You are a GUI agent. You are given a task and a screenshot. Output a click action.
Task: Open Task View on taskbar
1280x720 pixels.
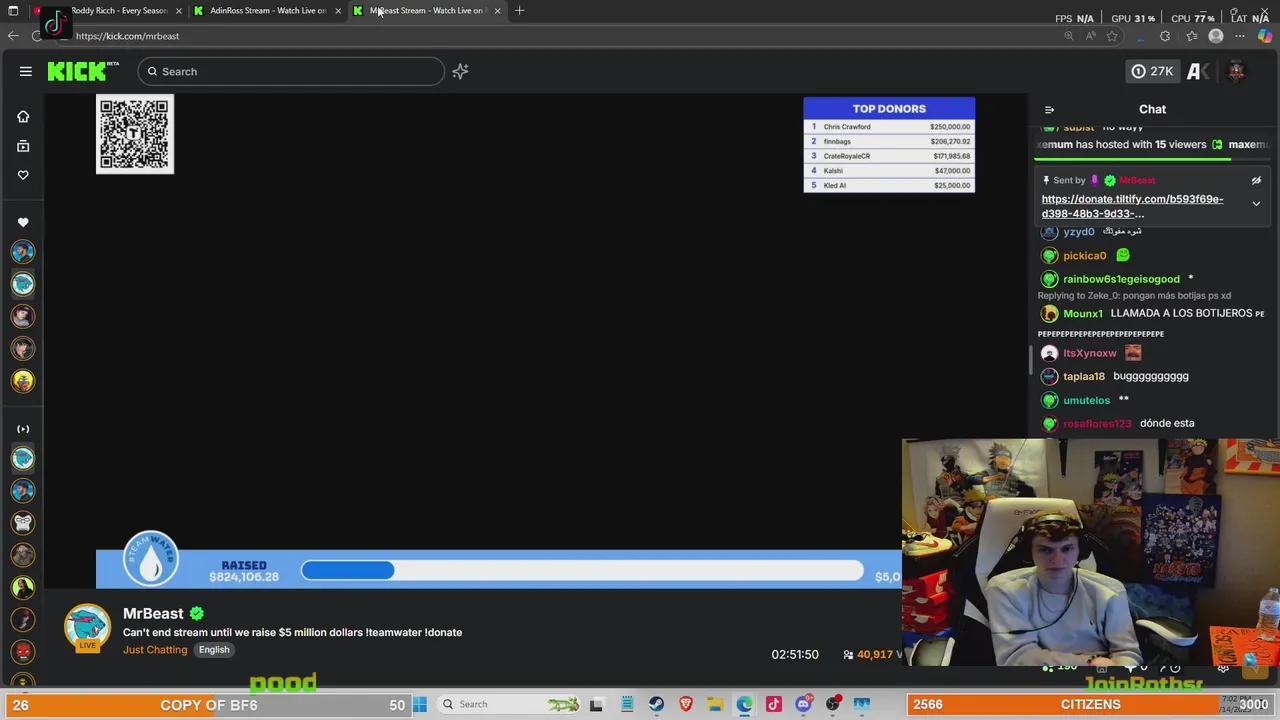click(x=597, y=705)
